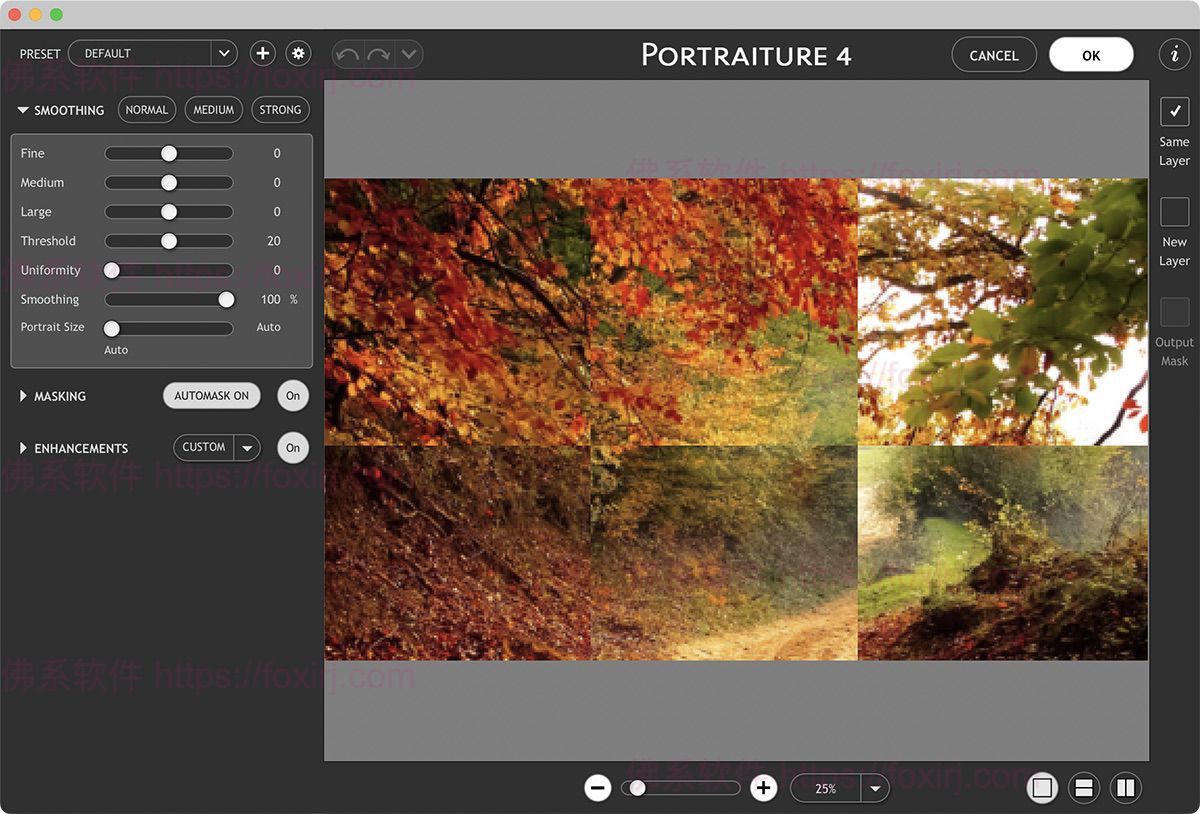Select horizontal split preview icon
Viewport: 1200px width, 814px height.
[1083, 788]
